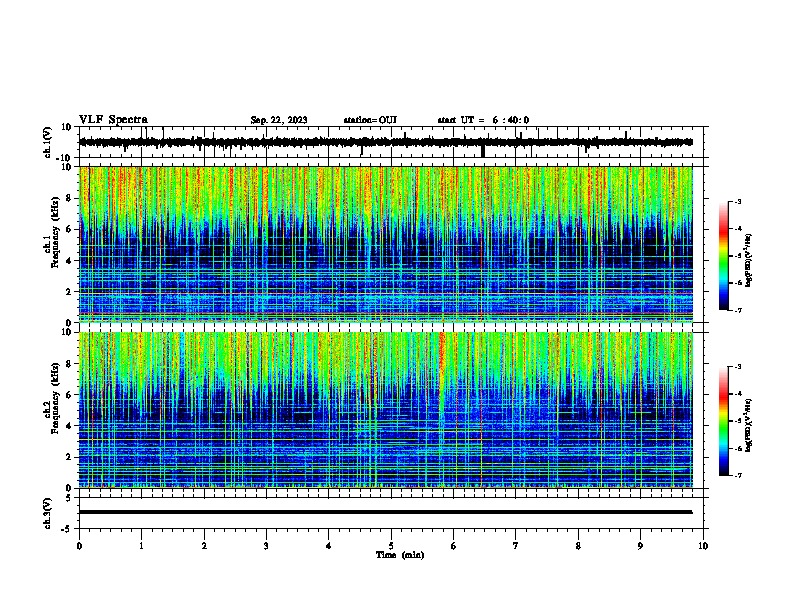Screen dimensions: 792x612
Task: Click the ch.2 colorbar 'log(PSD)' label
Action: coord(749,425)
